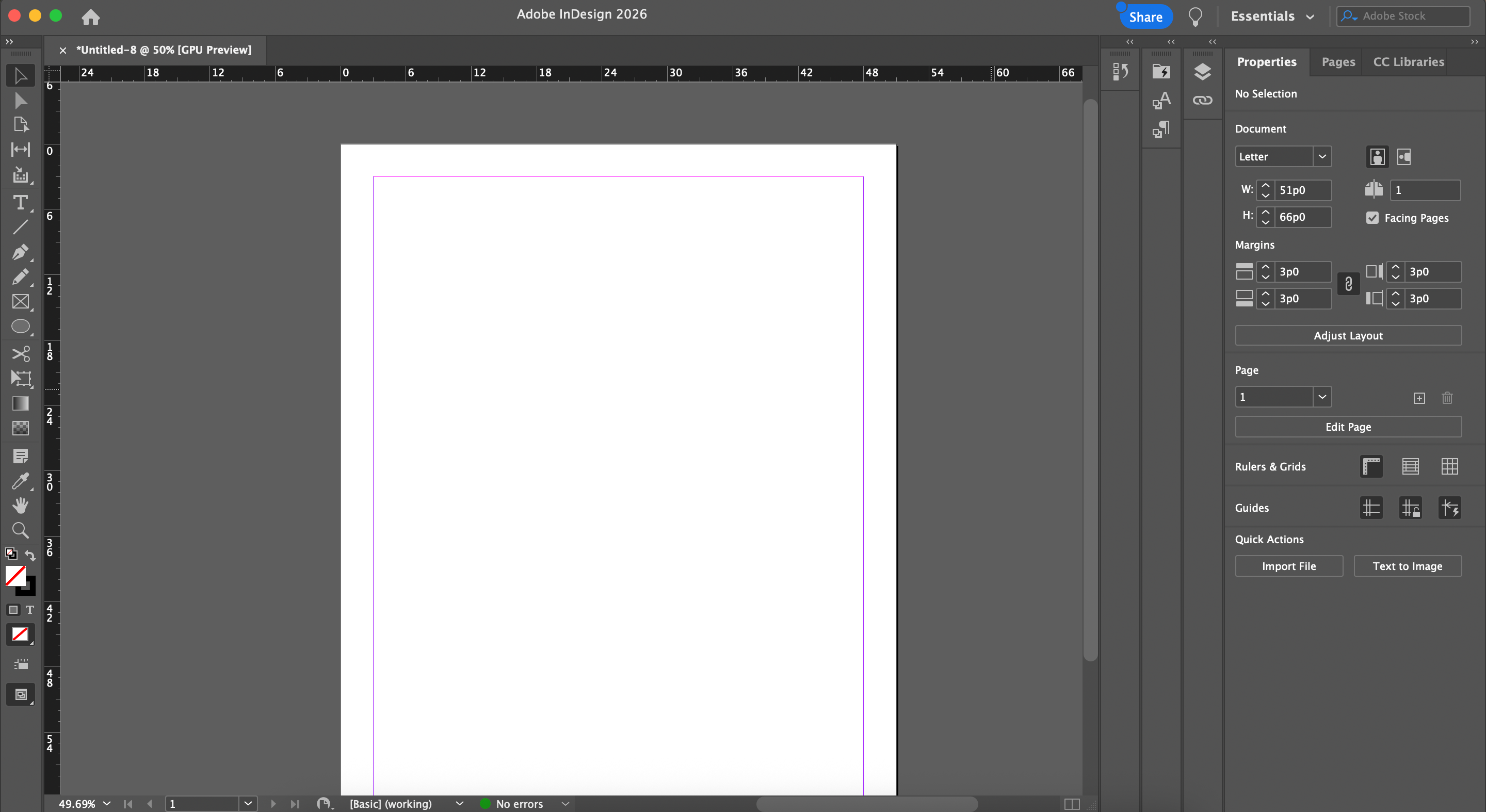Open the zoom level dropdown

pyautogui.click(x=107, y=803)
